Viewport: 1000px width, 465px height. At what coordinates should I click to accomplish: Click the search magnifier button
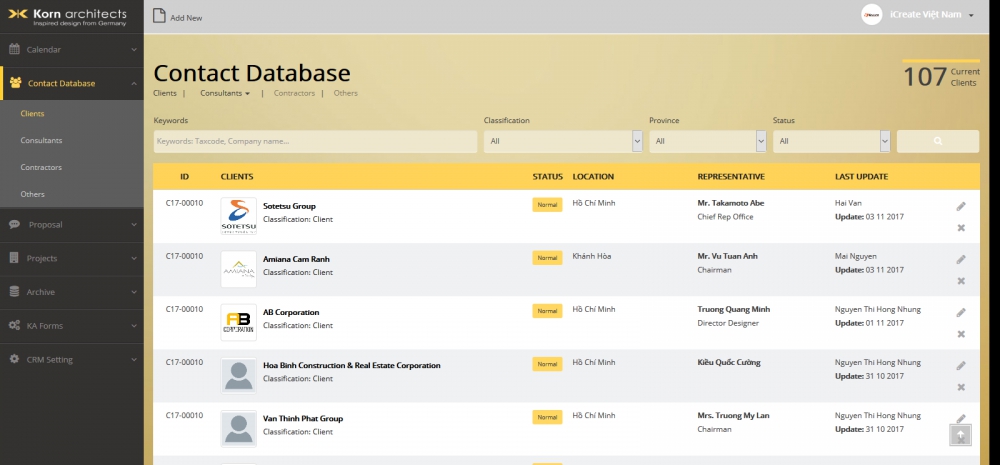point(938,141)
